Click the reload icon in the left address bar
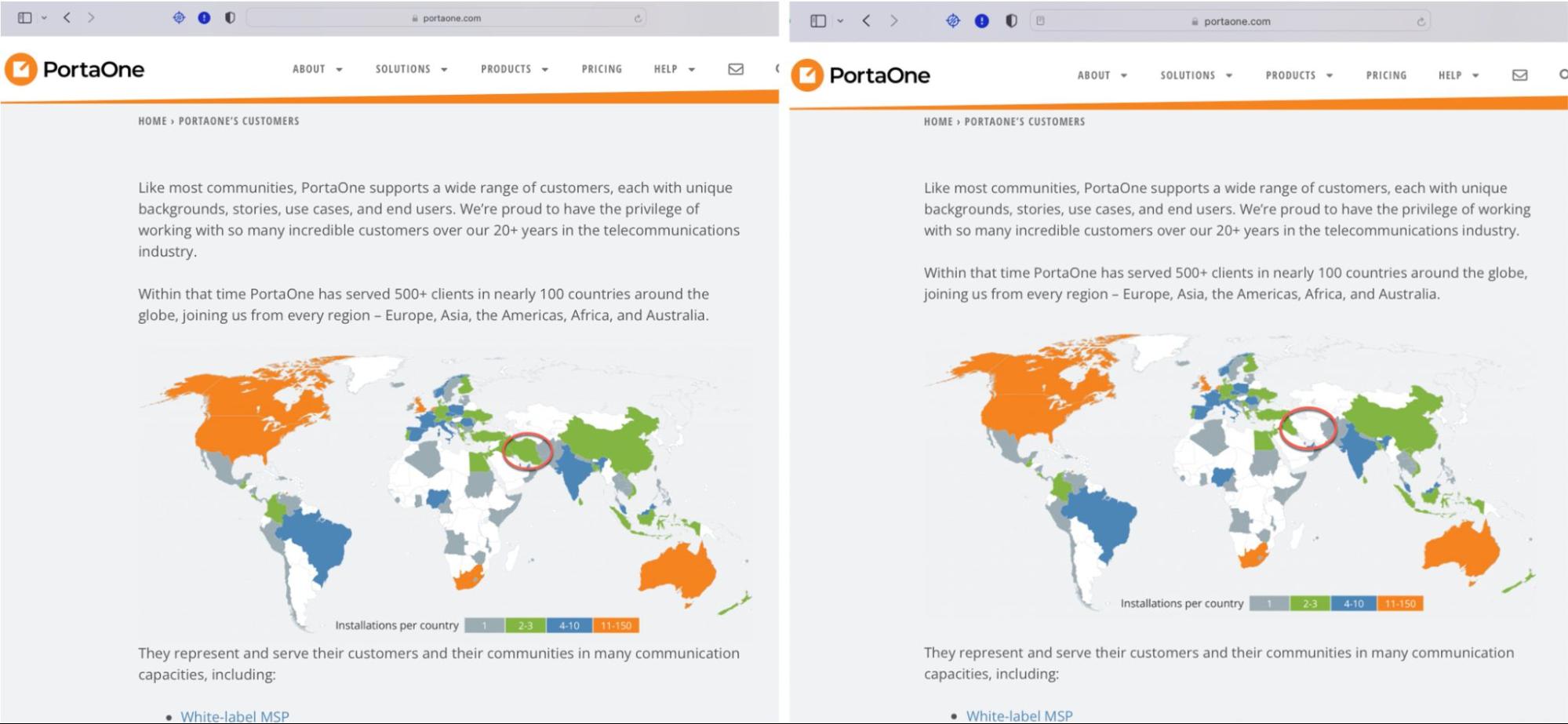 coord(638,18)
